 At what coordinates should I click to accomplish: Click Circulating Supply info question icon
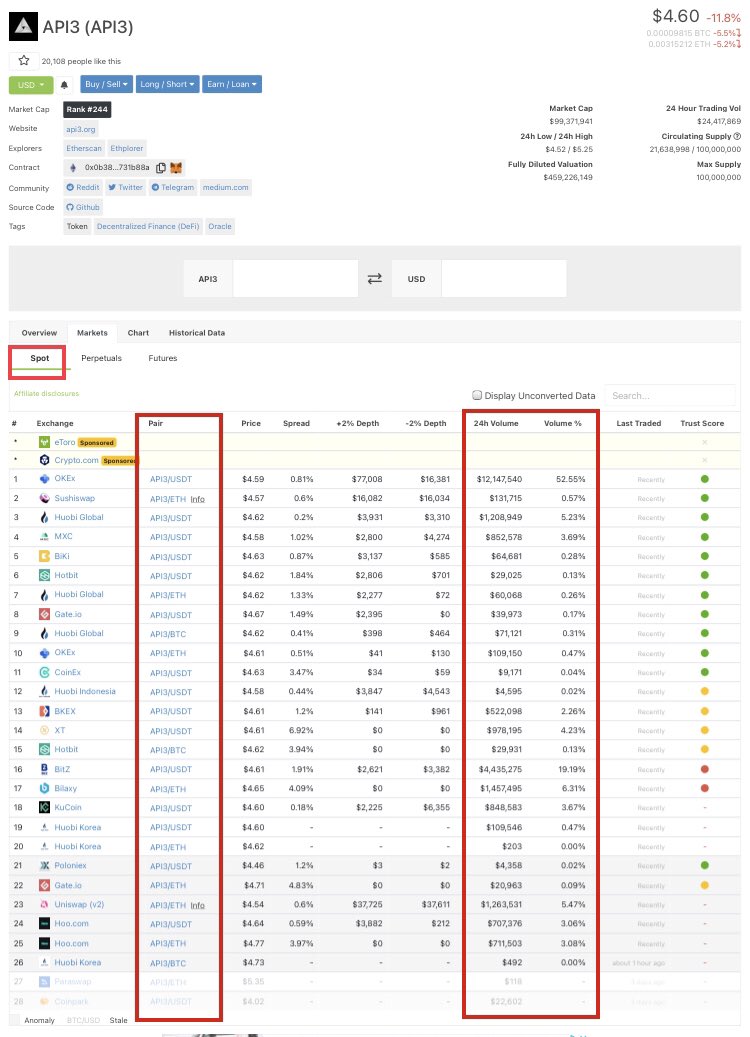point(737,136)
